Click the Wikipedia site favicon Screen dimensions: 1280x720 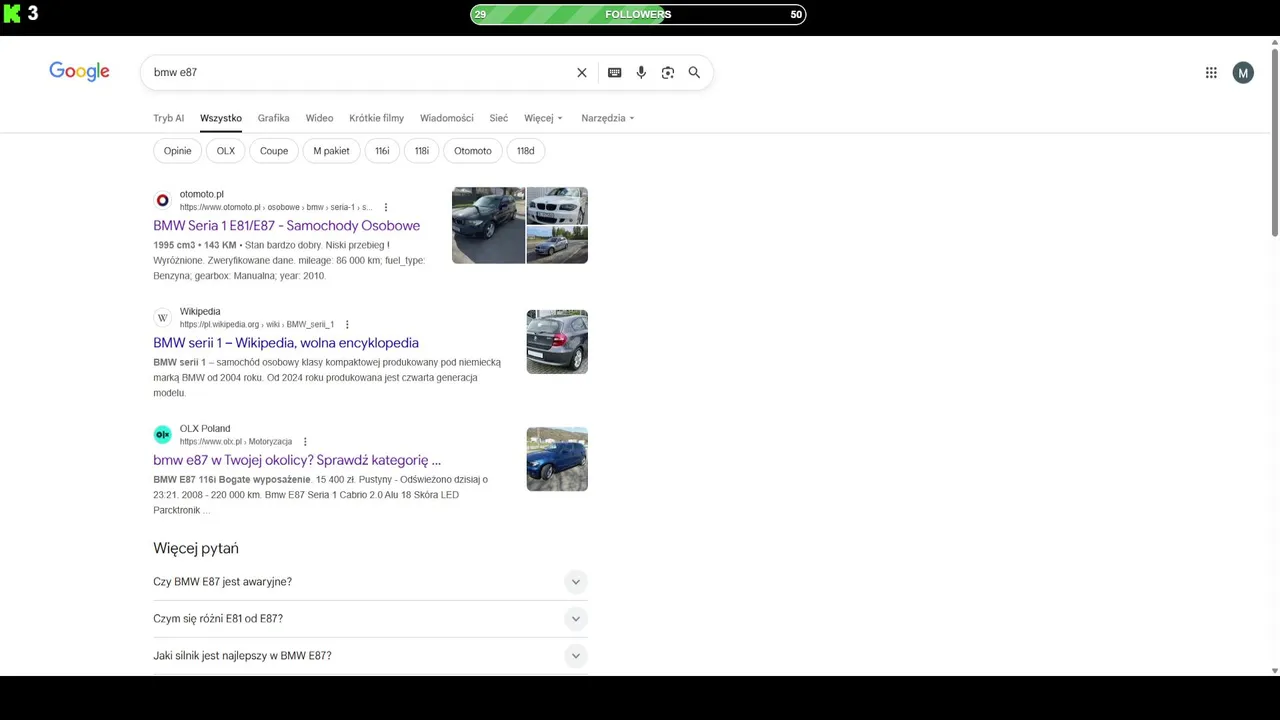coord(162,317)
